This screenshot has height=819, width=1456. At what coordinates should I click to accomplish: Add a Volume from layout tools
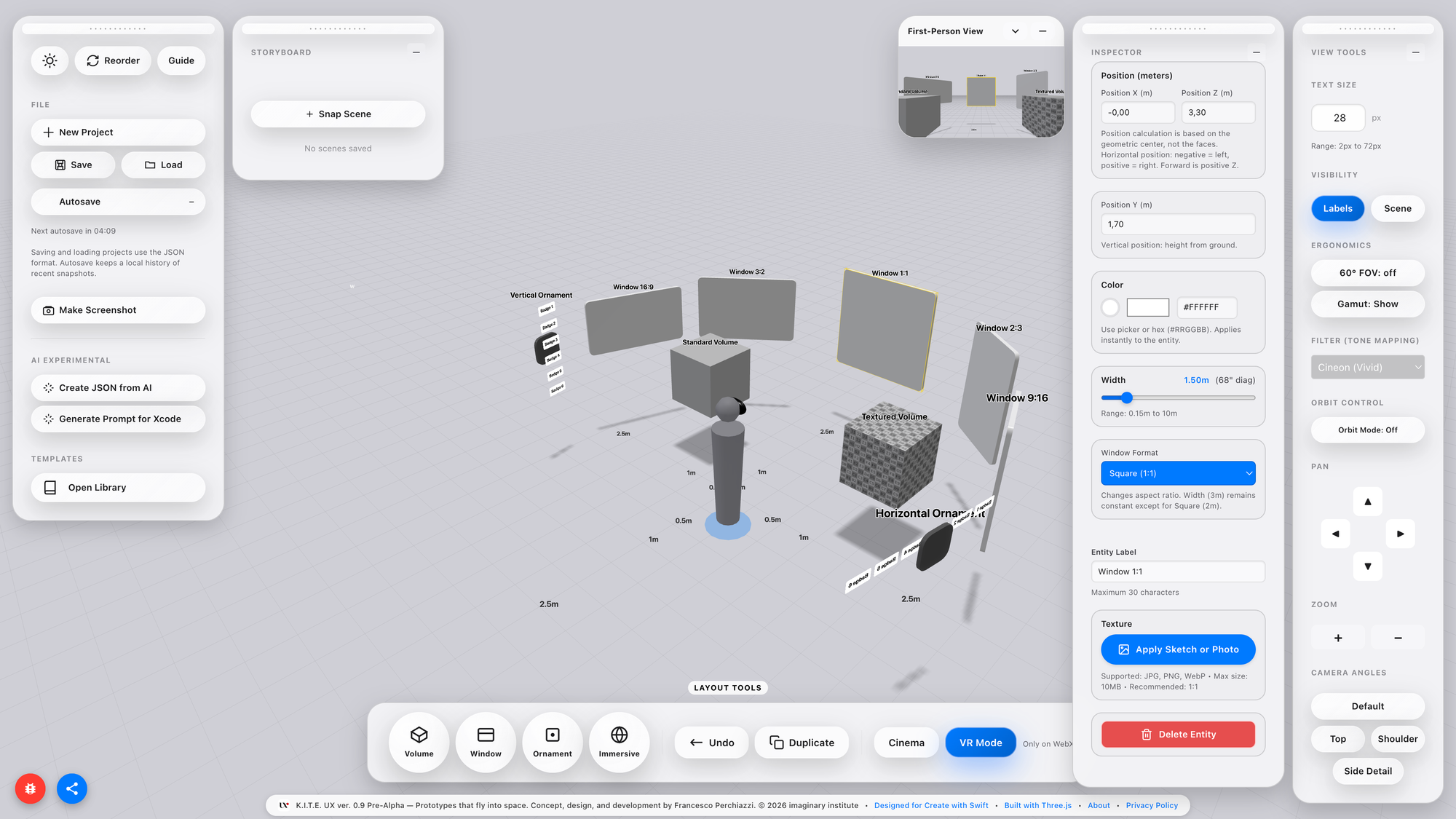(x=419, y=742)
